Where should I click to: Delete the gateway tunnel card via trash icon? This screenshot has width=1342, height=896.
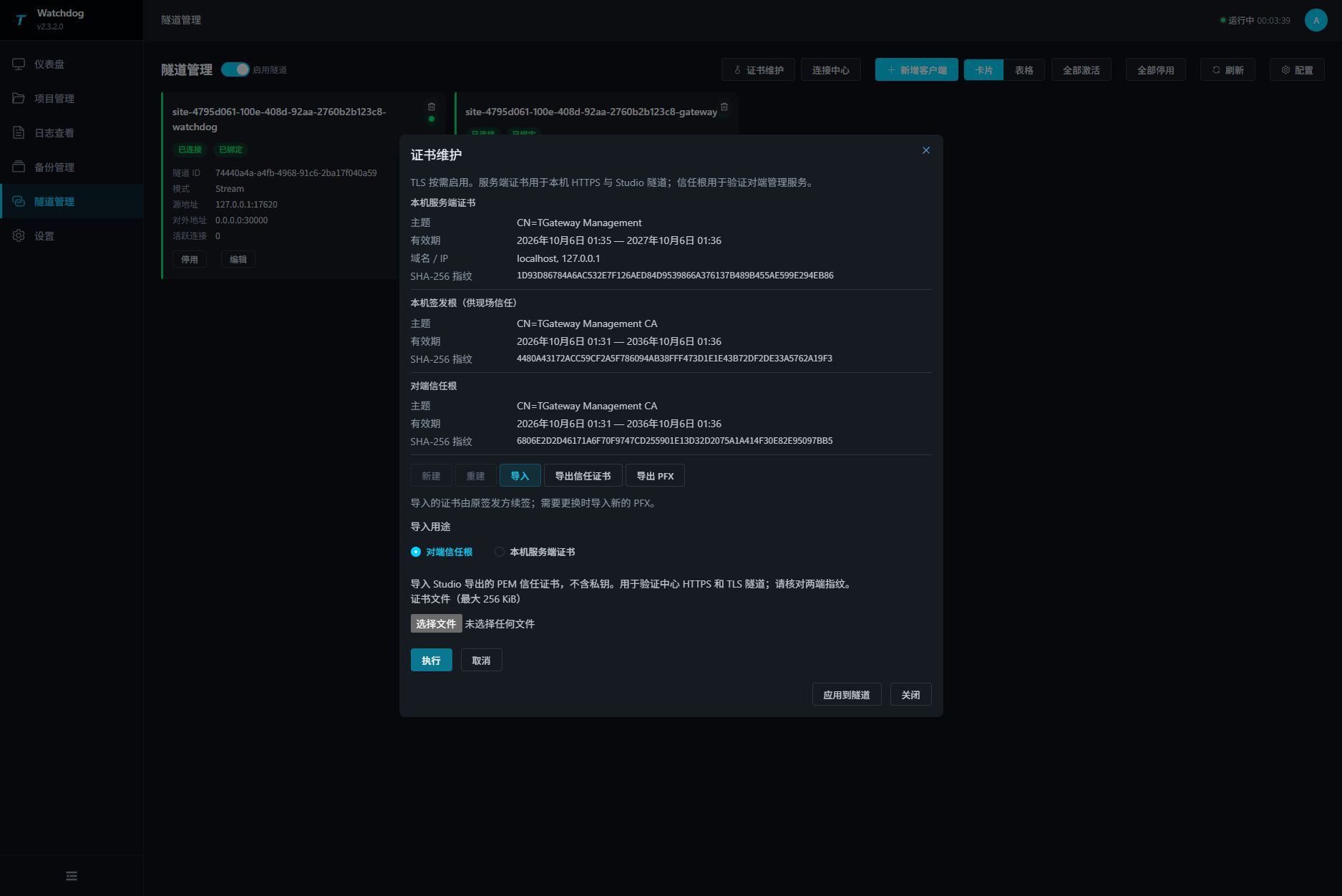tap(724, 107)
